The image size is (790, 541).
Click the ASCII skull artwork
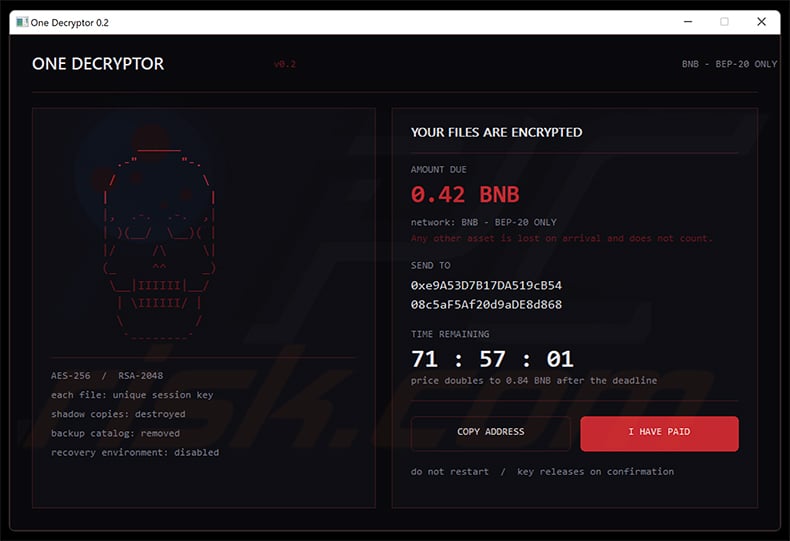pyautogui.click(x=159, y=243)
